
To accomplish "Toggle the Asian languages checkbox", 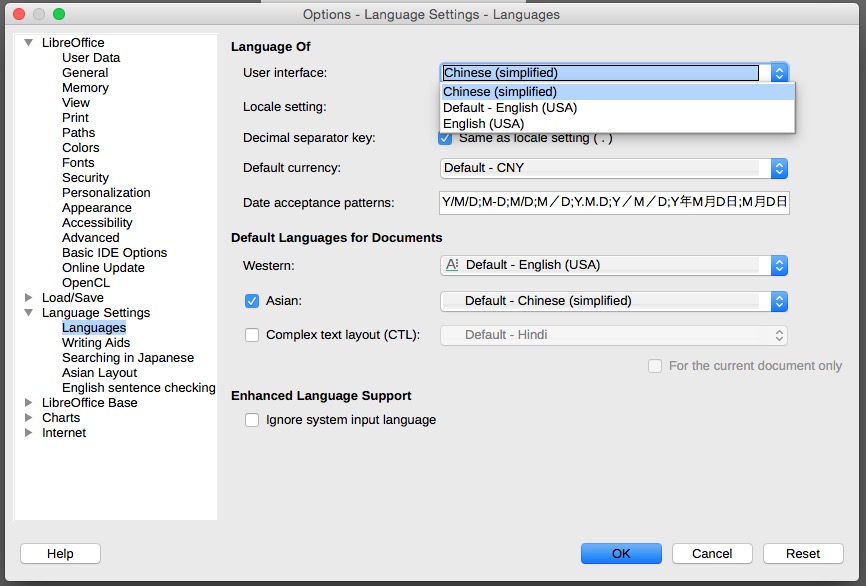I will [x=252, y=300].
